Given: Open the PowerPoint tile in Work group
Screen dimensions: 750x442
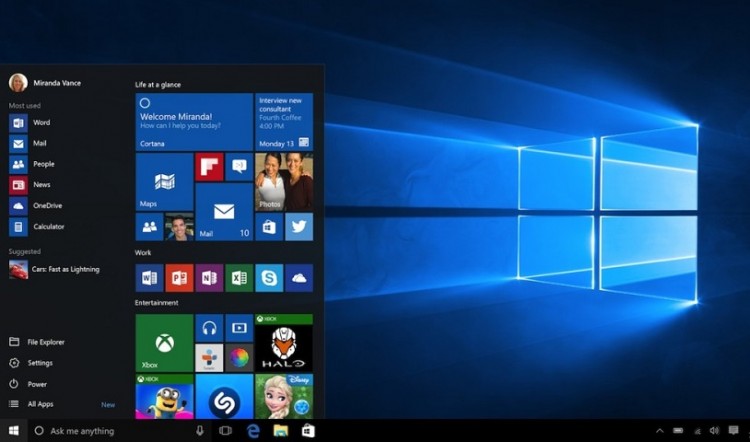Looking at the screenshot, I should [x=179, y=278].
